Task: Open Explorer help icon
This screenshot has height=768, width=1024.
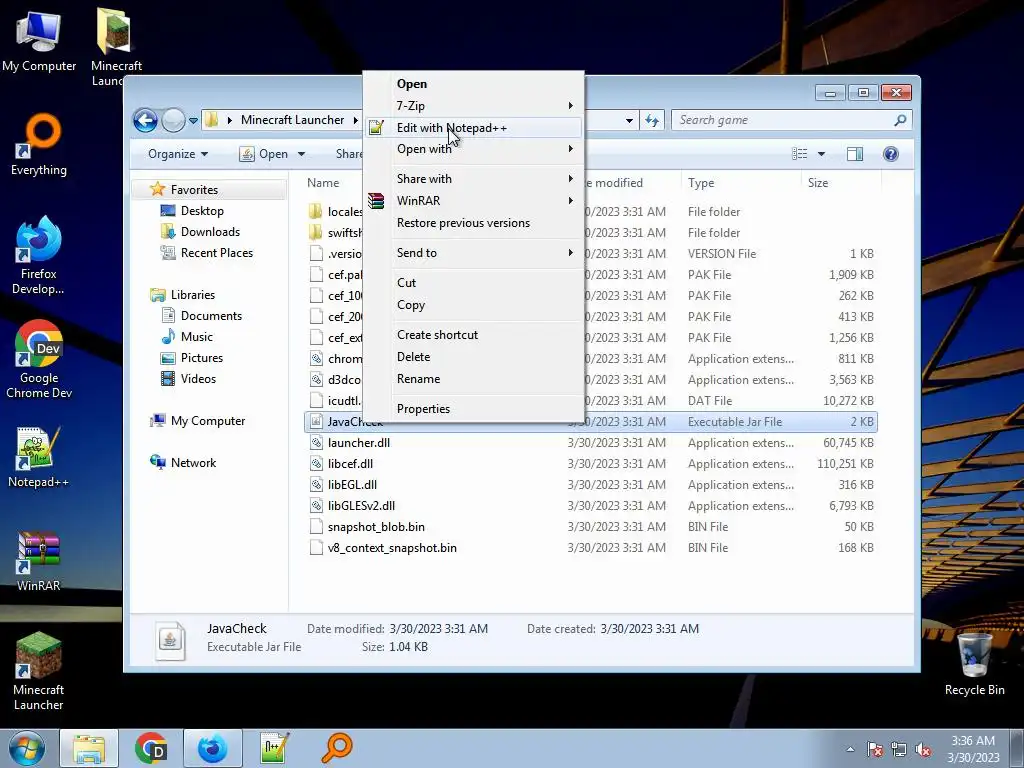Action: (x=891, y=154)
